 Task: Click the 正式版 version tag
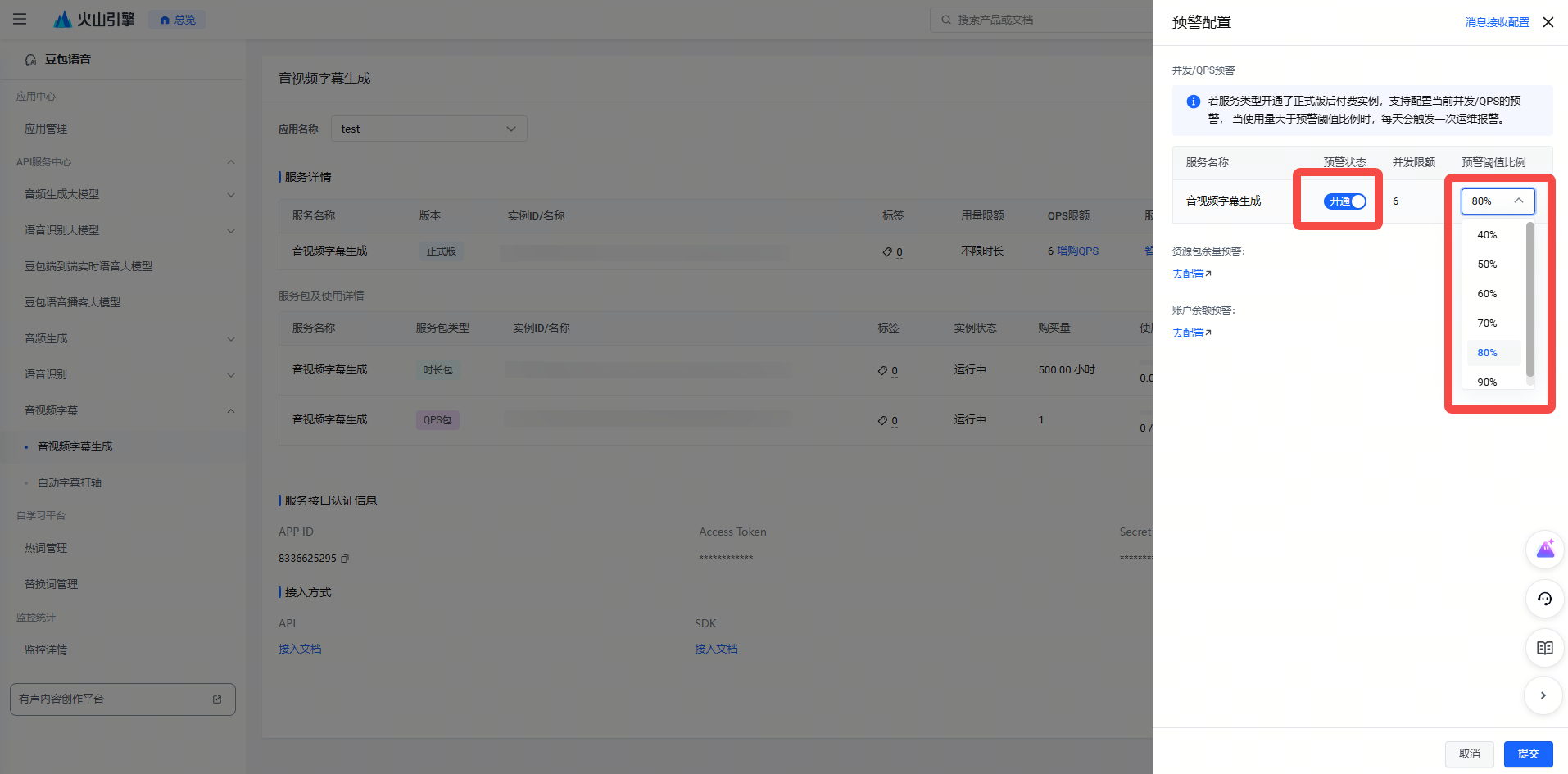pos(442,251)
